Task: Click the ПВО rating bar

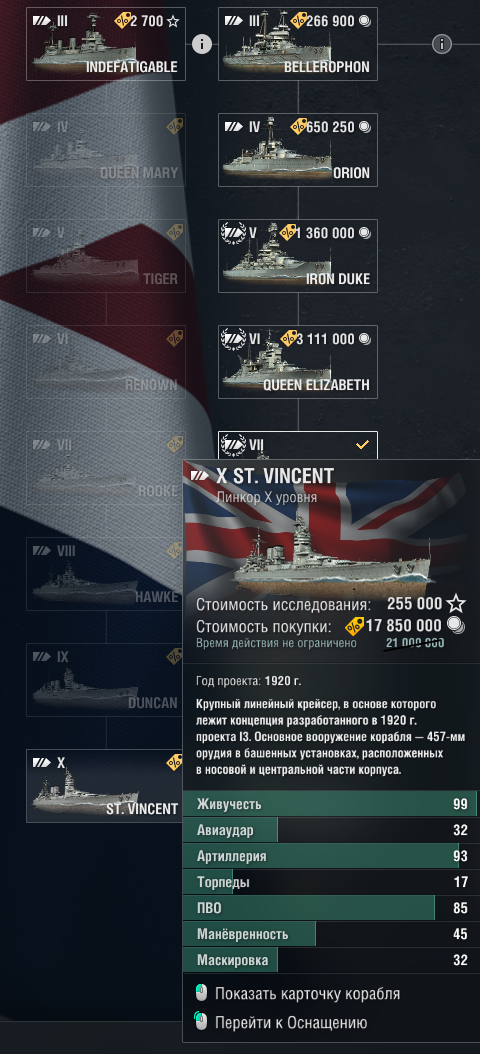Action: tap(329, 908)
